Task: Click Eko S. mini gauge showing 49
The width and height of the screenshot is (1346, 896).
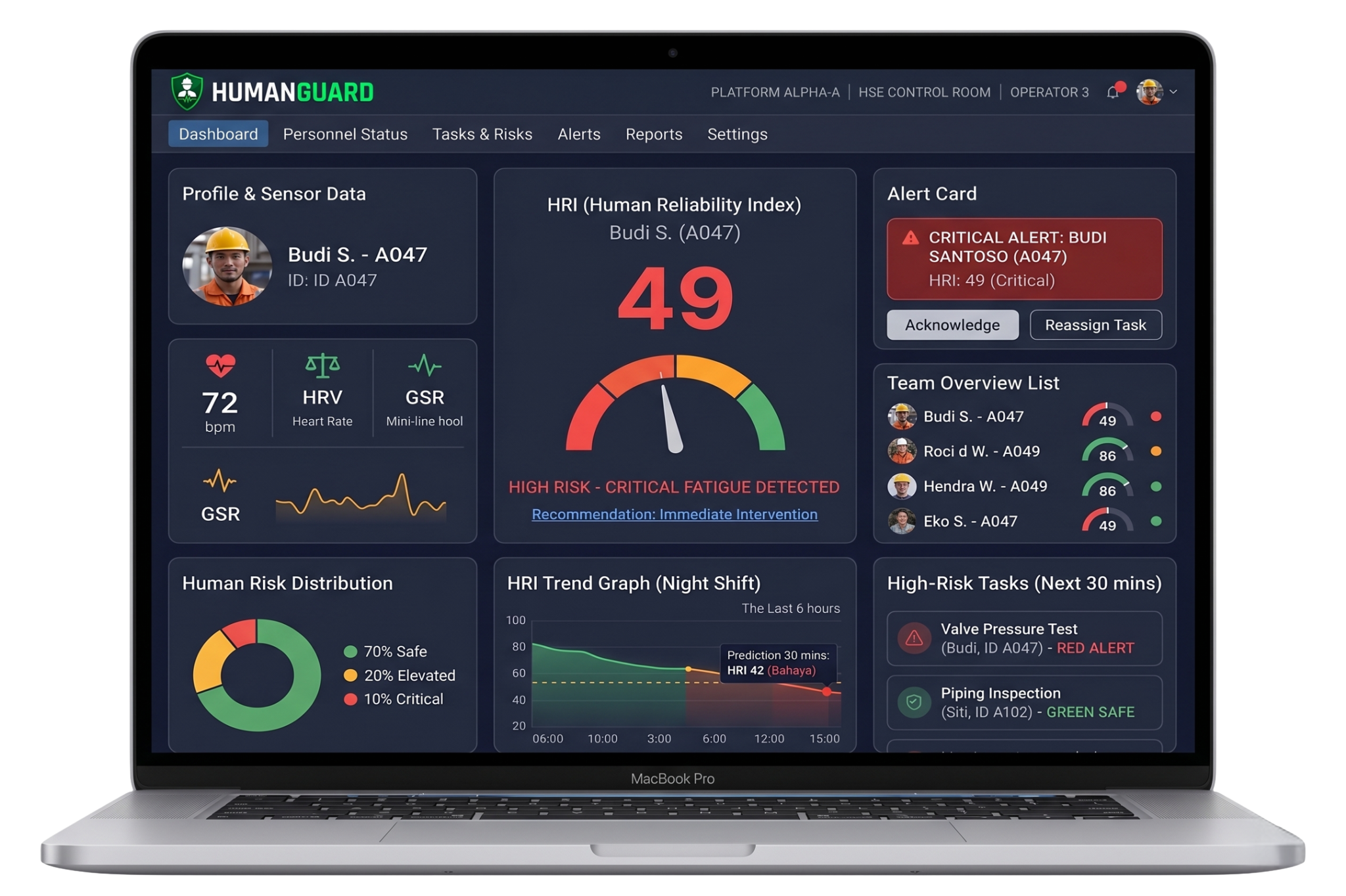Action: tap(1107, 521)
